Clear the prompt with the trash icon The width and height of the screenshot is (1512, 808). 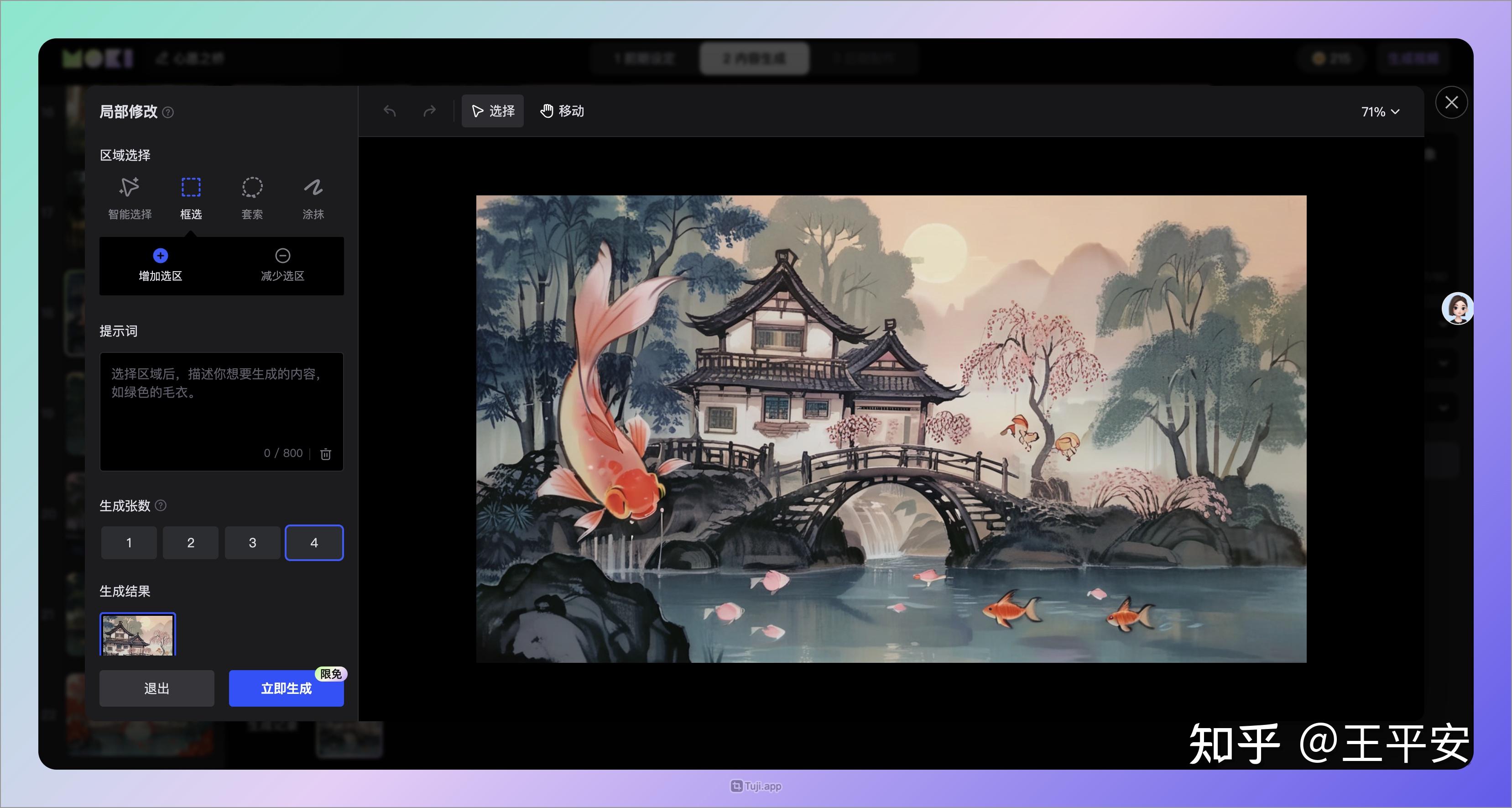pos(325,453)
